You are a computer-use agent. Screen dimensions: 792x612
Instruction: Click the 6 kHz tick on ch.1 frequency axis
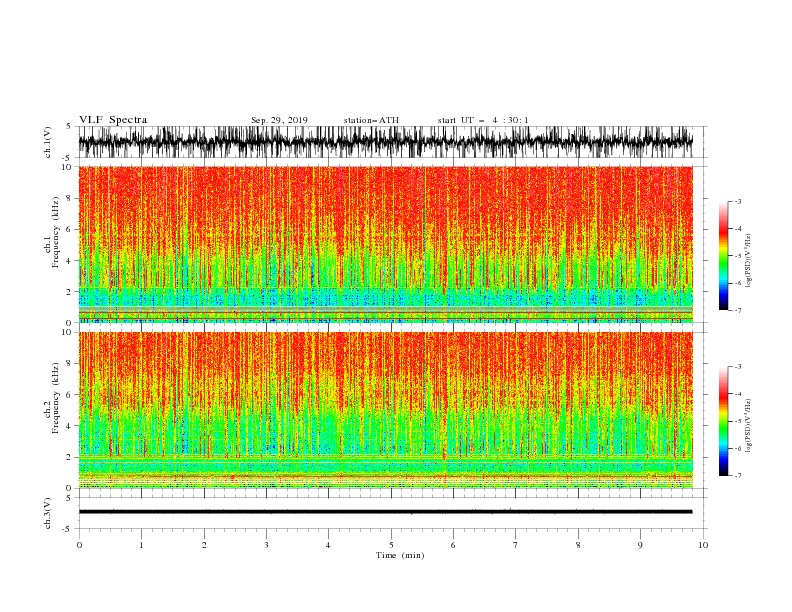pos(70,229)
